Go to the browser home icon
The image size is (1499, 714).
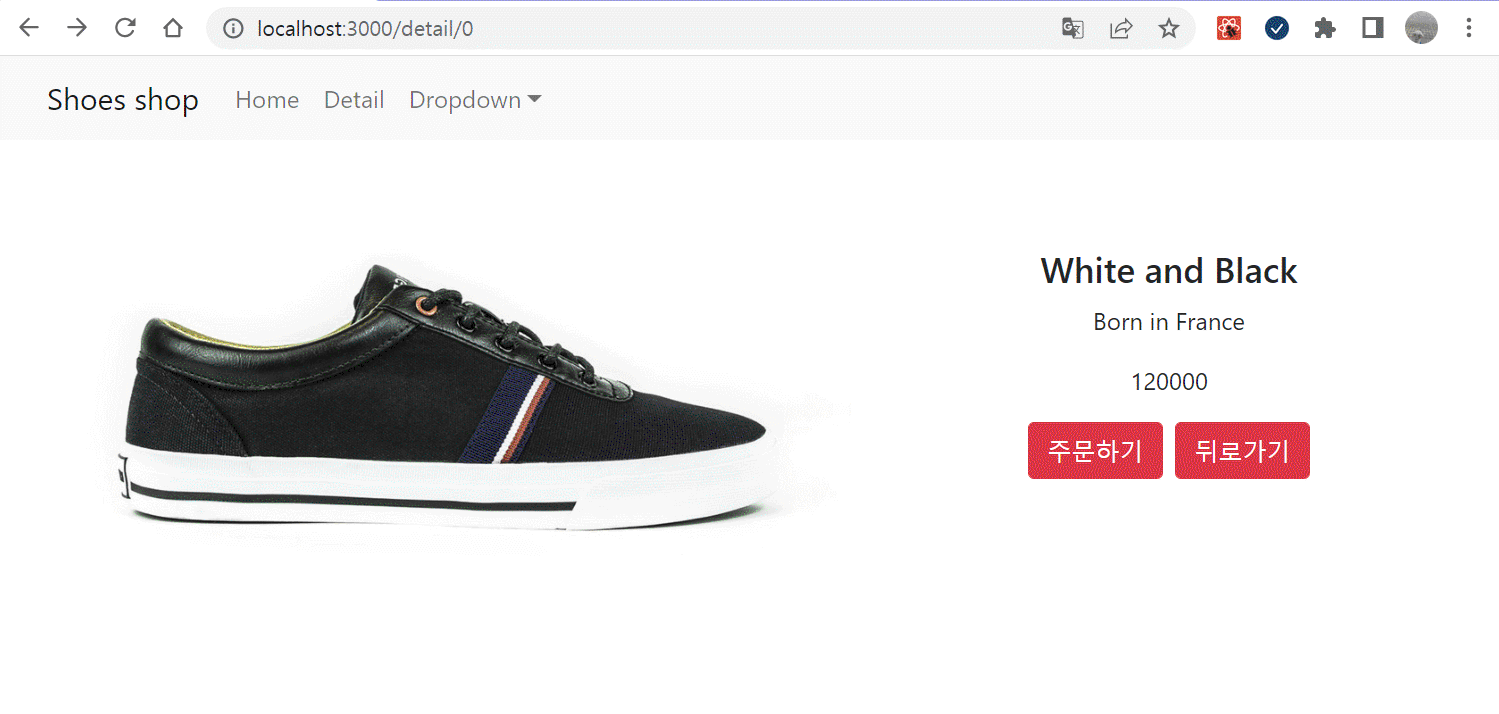tap(173, 28)
